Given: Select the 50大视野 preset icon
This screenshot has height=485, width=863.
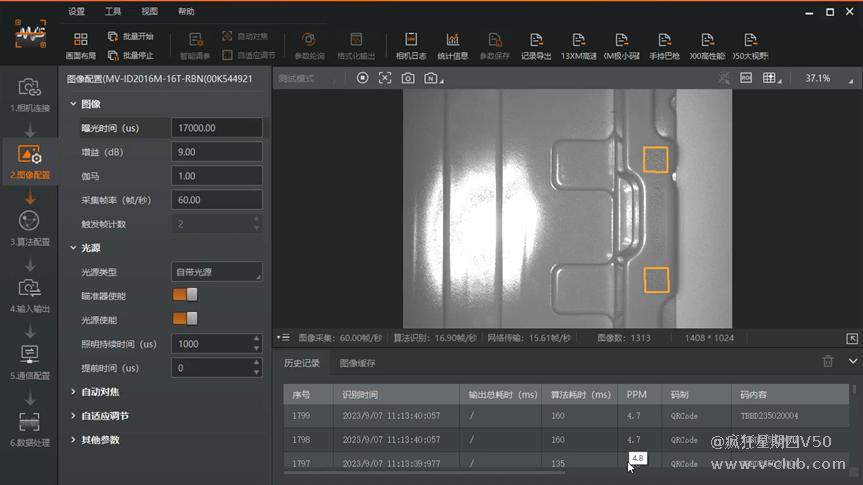Looking at the screenshot, I should pos(750,45).
